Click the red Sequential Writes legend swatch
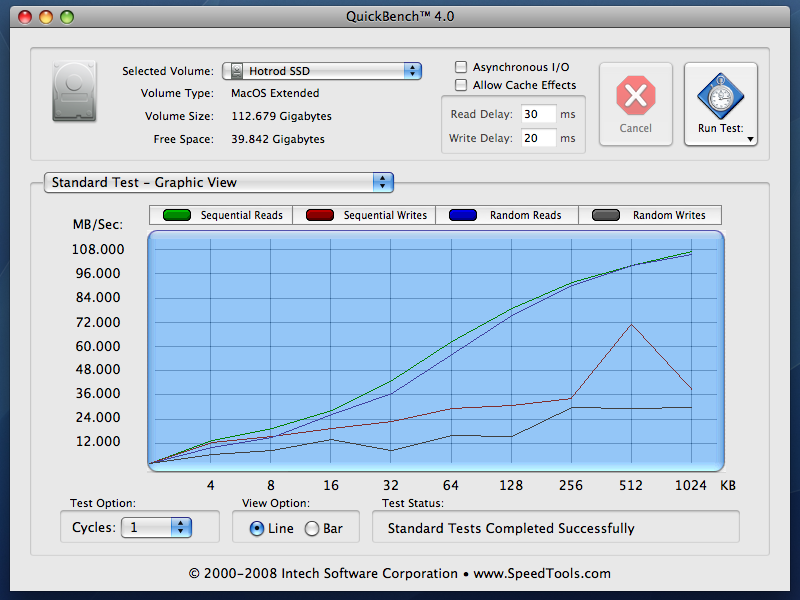The height and width of the screenshot is (600, 800). (320, 215)
